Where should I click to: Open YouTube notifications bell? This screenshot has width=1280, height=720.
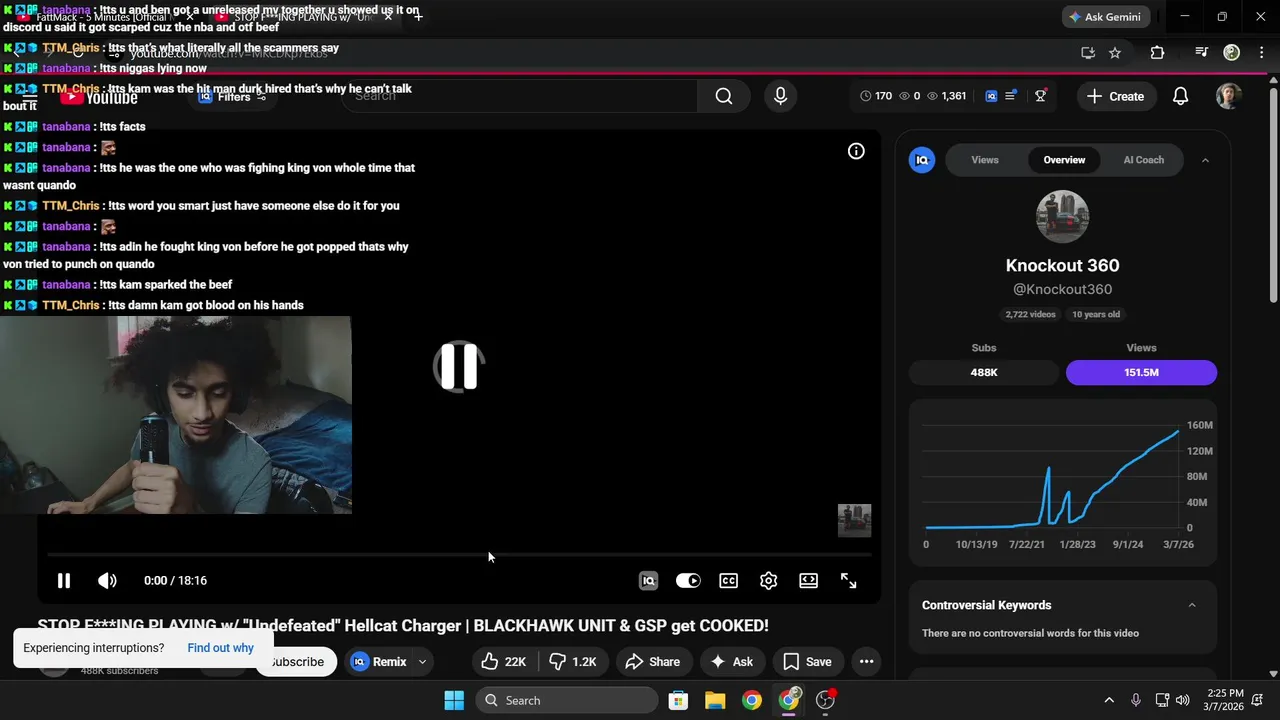(1180, 96)
